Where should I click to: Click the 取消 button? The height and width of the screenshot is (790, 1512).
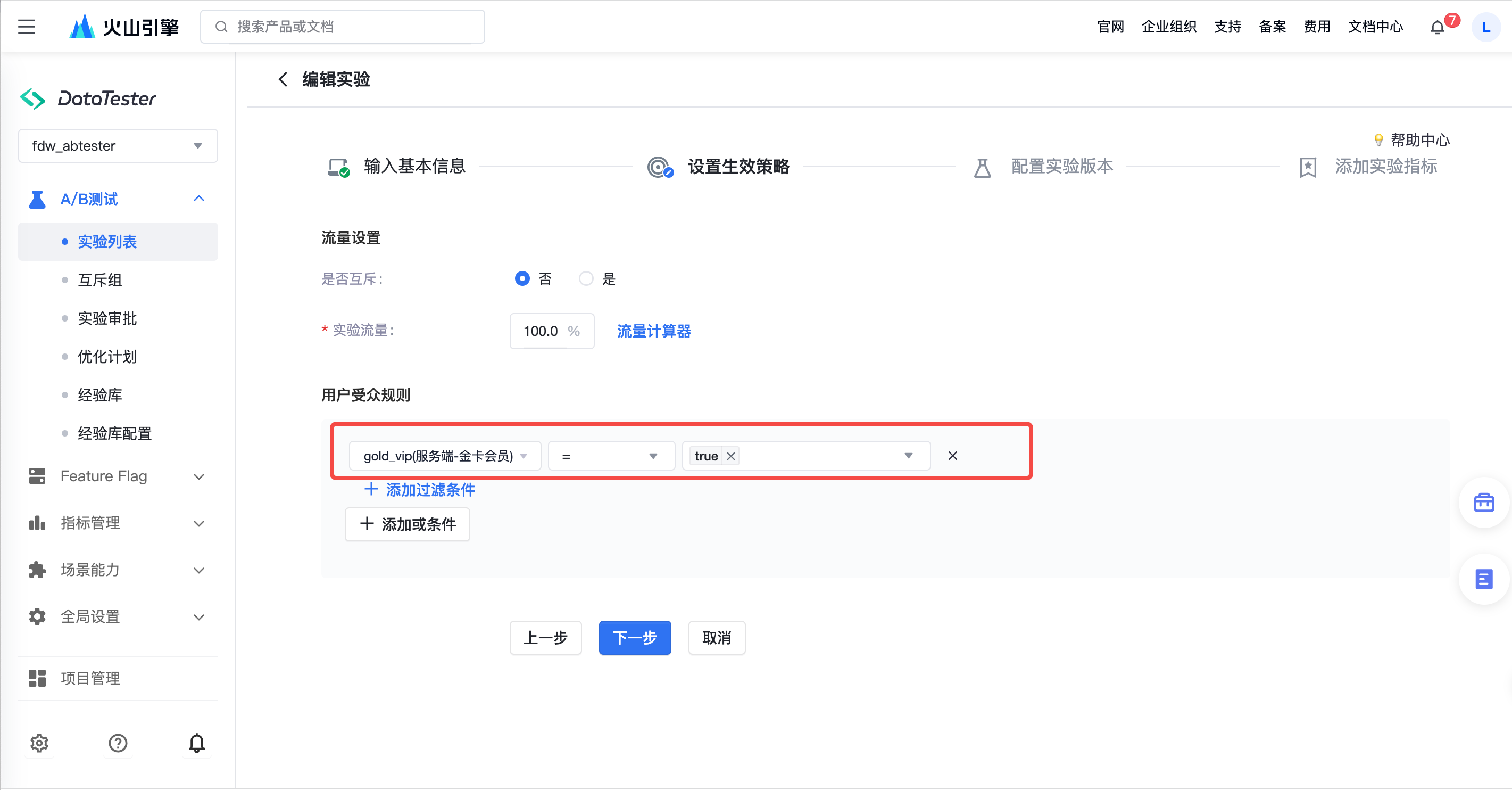[x=717, y=637]
